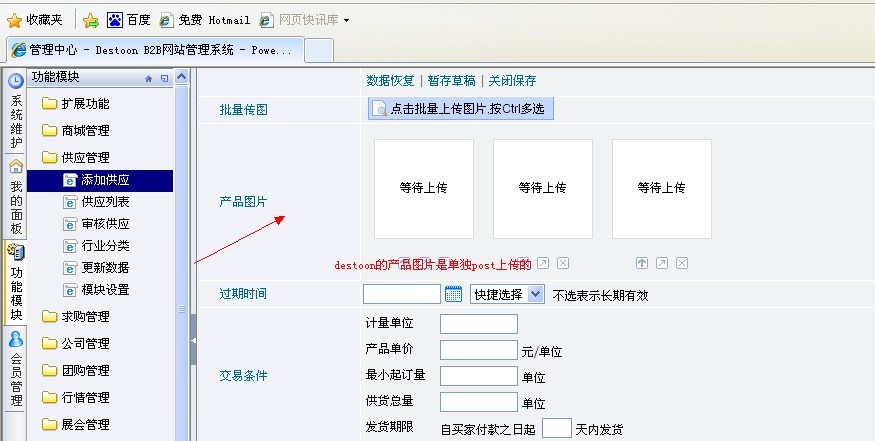Screen dimensions: 875x441
Task: Select 供应列表 in the tree
Action: coord(105,202)
